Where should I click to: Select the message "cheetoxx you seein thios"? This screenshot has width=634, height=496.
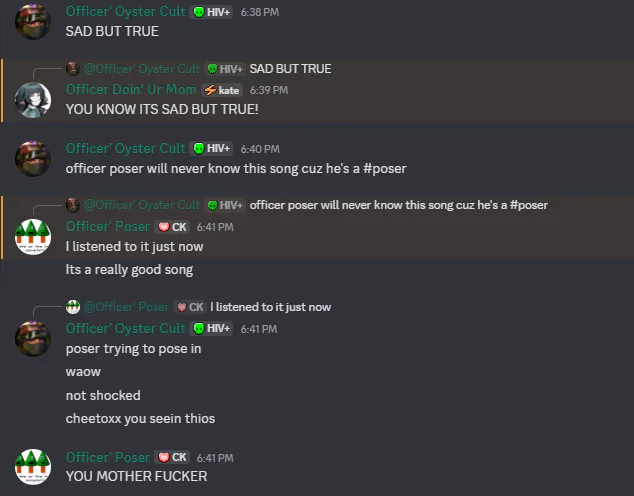pyautogui.click(x=140, y=418)
